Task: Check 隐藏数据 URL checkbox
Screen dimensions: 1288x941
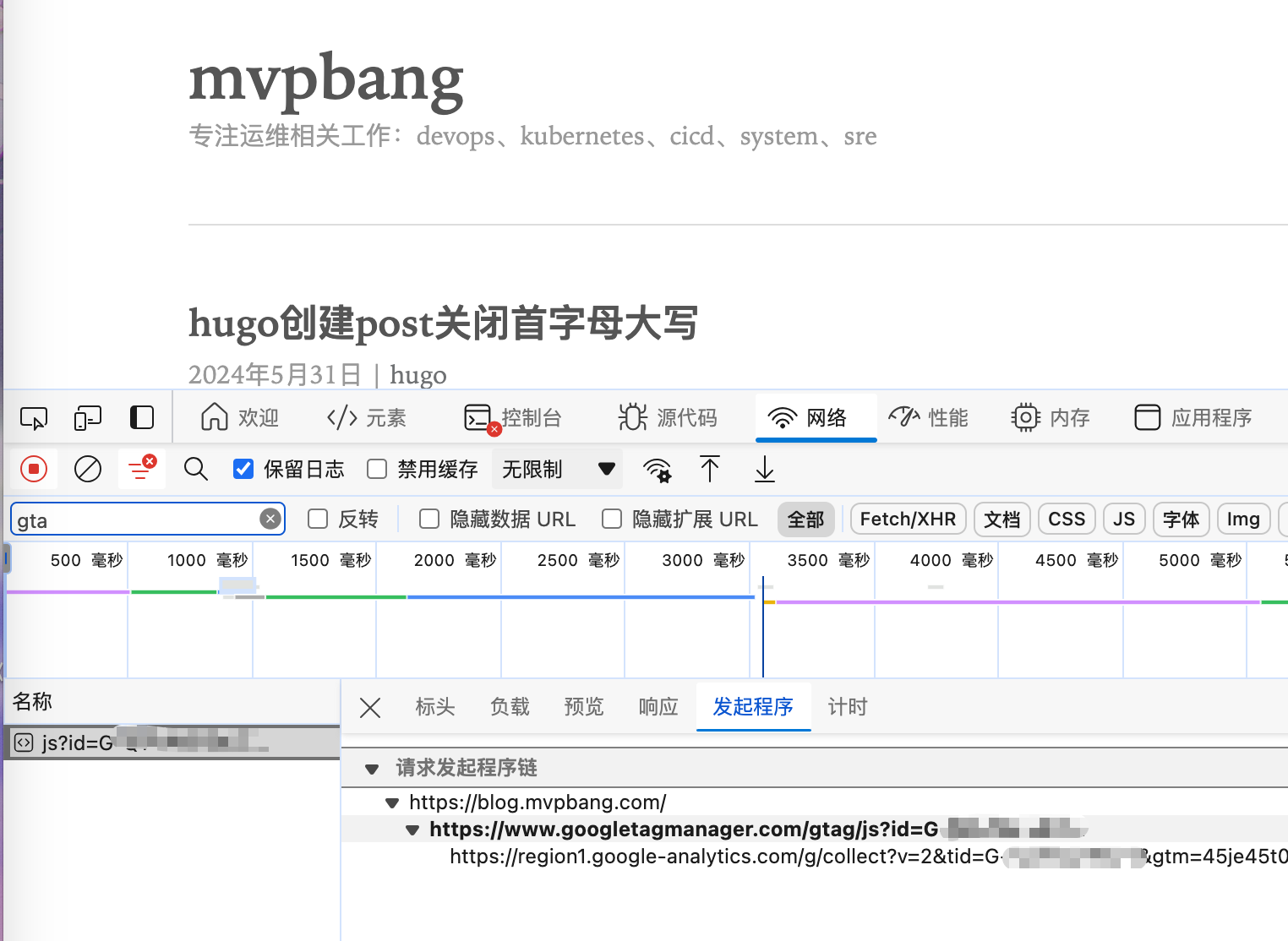Action: click(429, 519)
